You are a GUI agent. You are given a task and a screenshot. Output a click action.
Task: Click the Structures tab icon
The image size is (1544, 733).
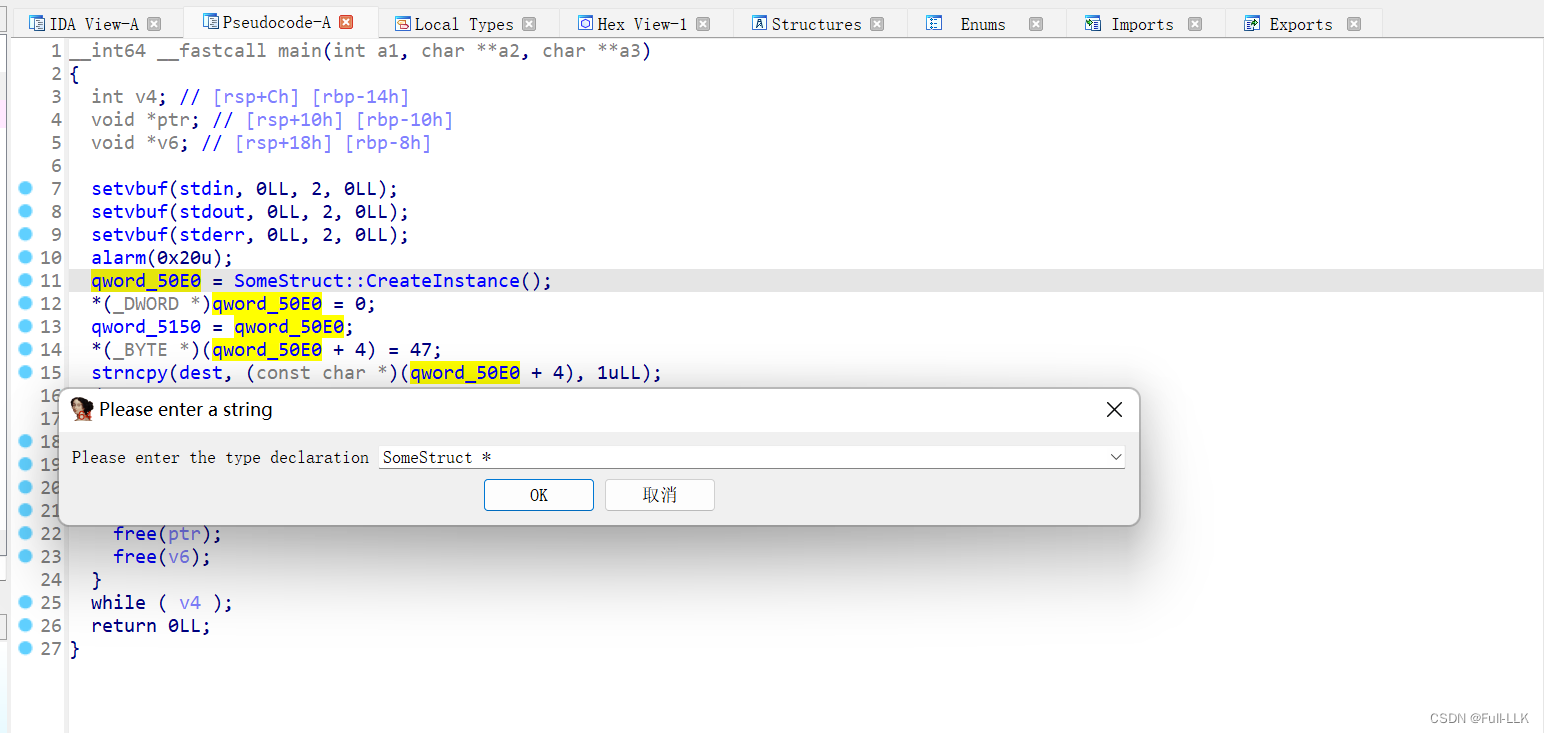pyautogui.click(x=760, y=24)
